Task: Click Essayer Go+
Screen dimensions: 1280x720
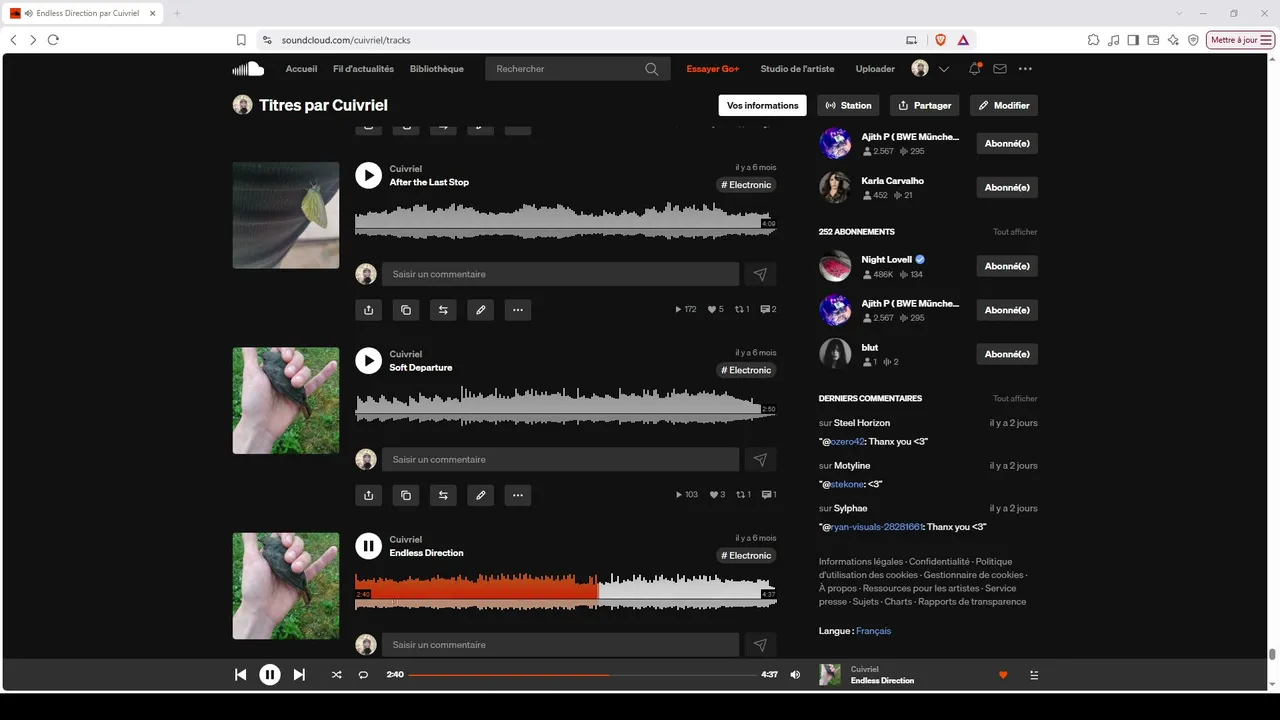Action: coord(713,69)
